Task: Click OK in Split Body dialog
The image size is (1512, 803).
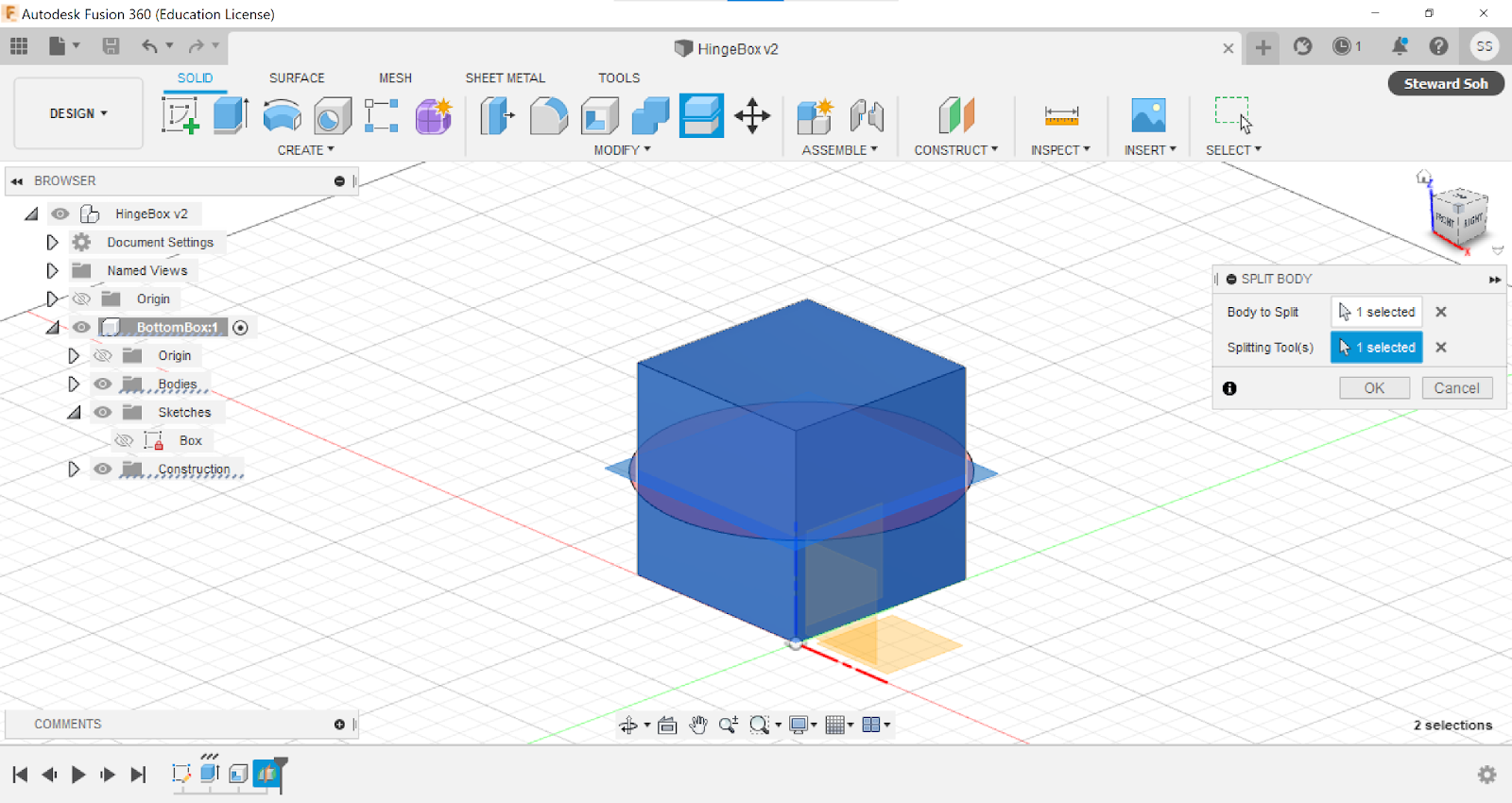Action: (1374, 388)
